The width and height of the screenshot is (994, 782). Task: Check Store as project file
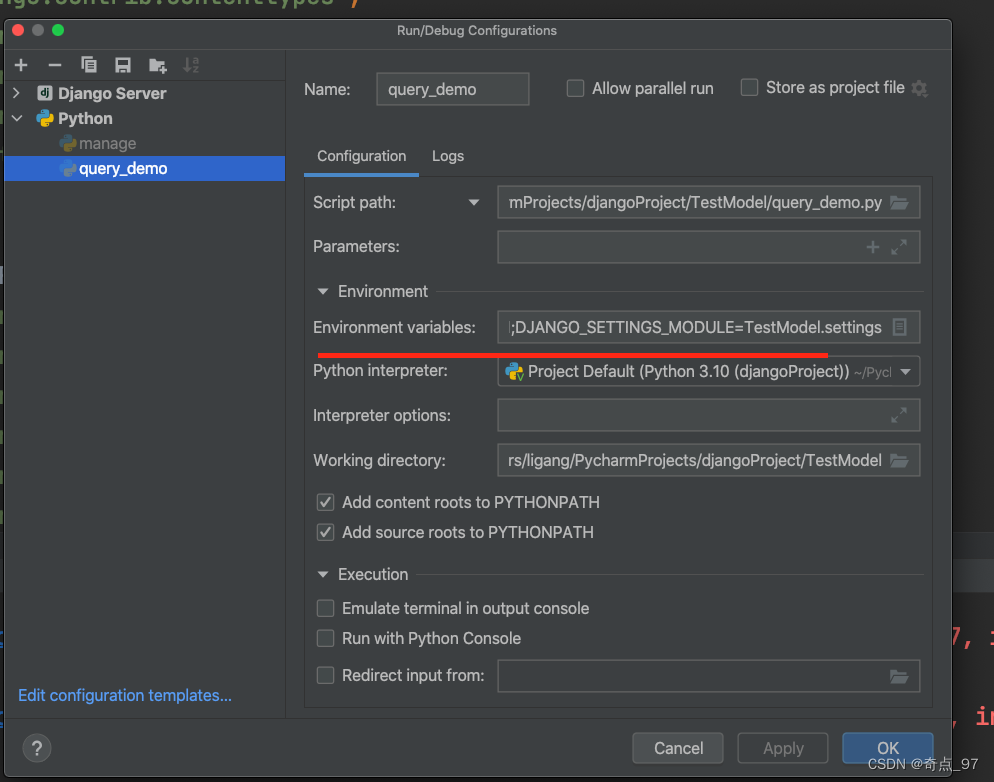(x=749, y=87)
